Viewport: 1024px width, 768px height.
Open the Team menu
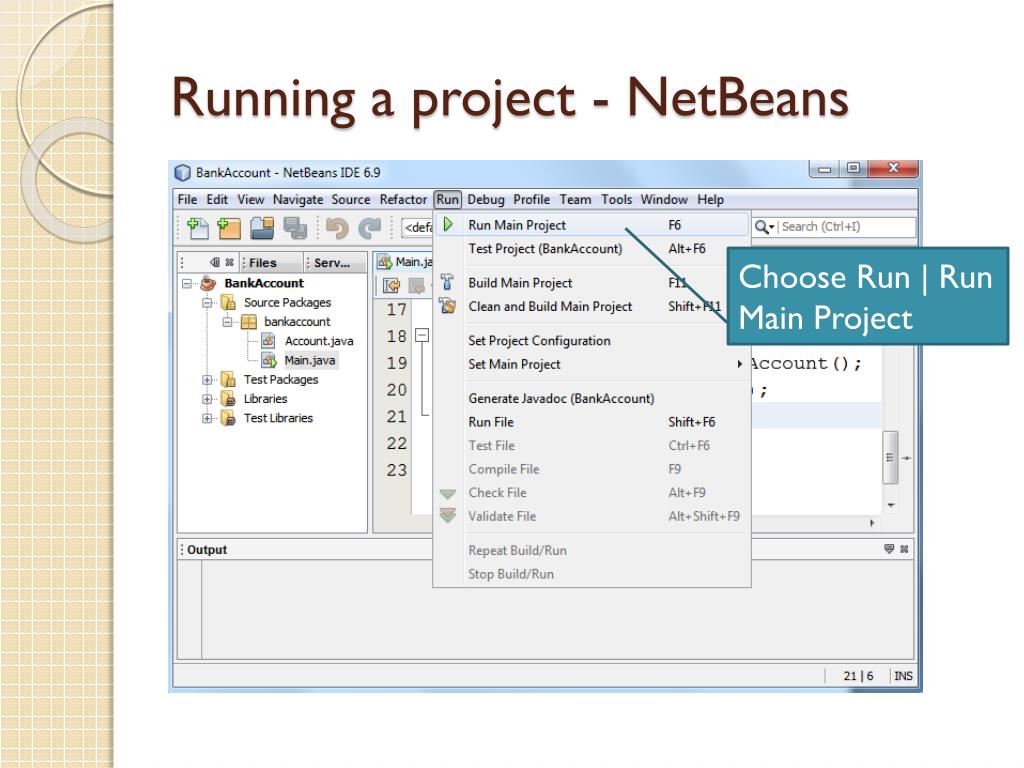coord(575,200)
